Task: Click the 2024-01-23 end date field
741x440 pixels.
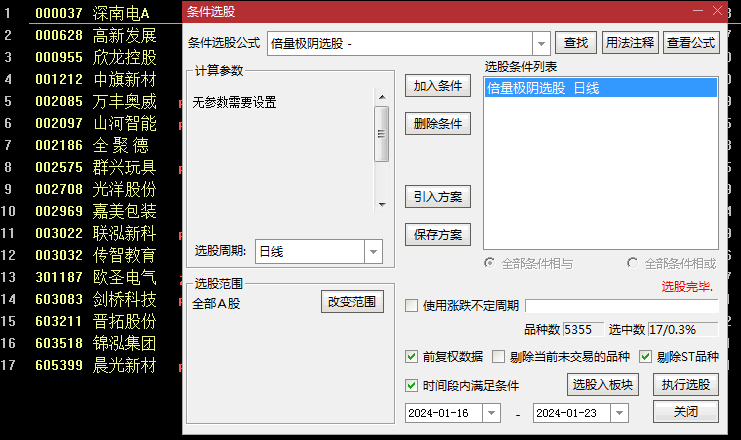Action: click(571, 413)
